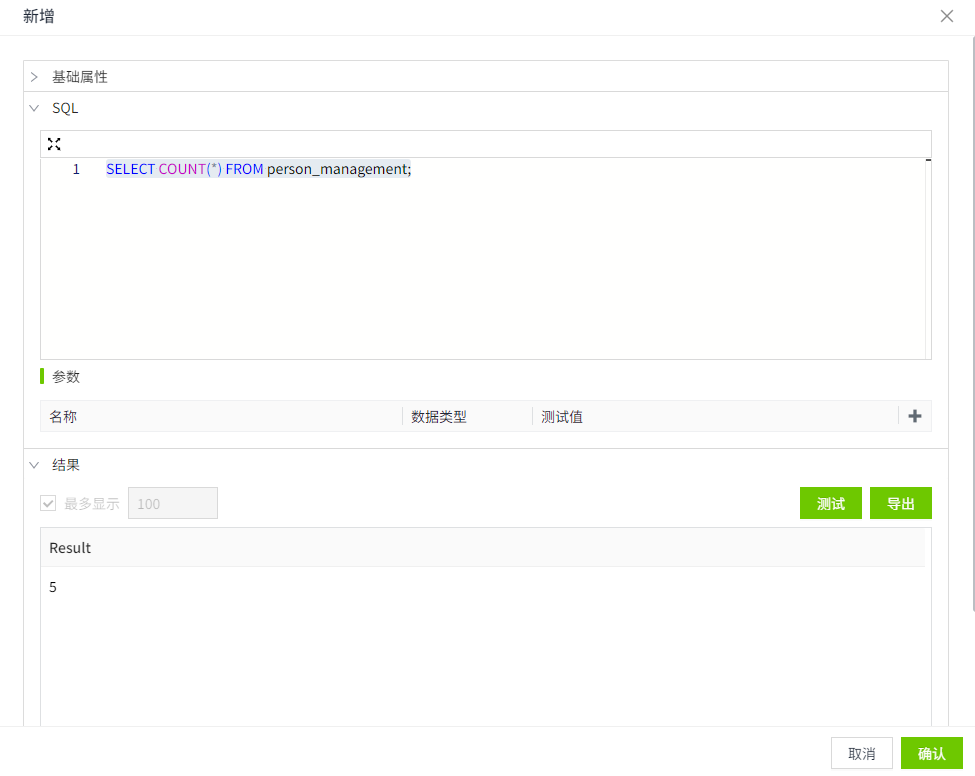Click the 名称 column header in 参数 table
Viewport: 975px width, 776px height.
point(63,417)
